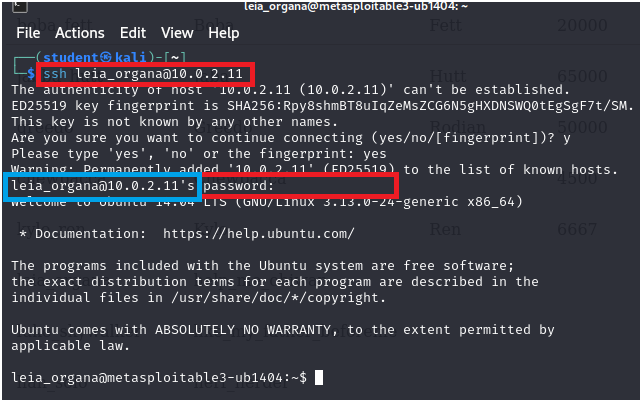Viewport: 642px width, 402px height.
Task: Click the dollar sign prompt symbol
Action: (x=31, y=74)
